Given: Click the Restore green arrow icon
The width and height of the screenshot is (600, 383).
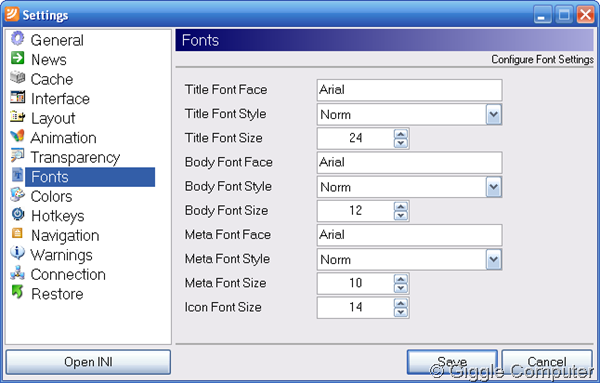Looking at the screenshot, I should (x=18, y=292).
